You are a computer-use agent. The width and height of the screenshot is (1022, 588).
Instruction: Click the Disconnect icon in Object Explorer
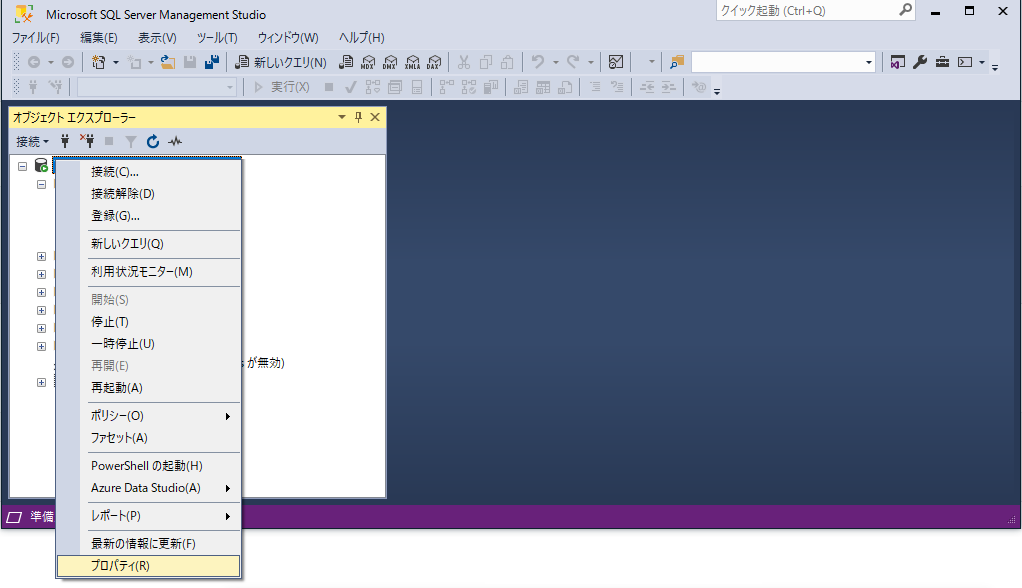point(87,141)
